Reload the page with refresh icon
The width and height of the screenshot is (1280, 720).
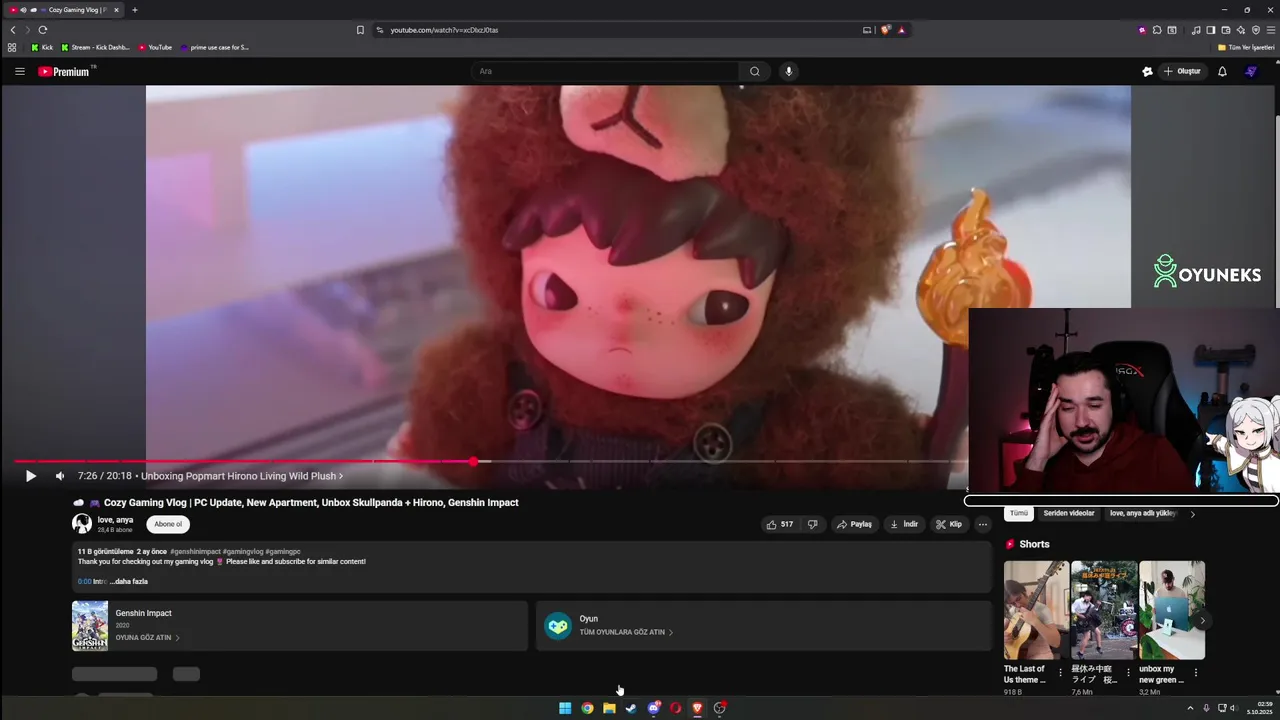tap(43, 30)
